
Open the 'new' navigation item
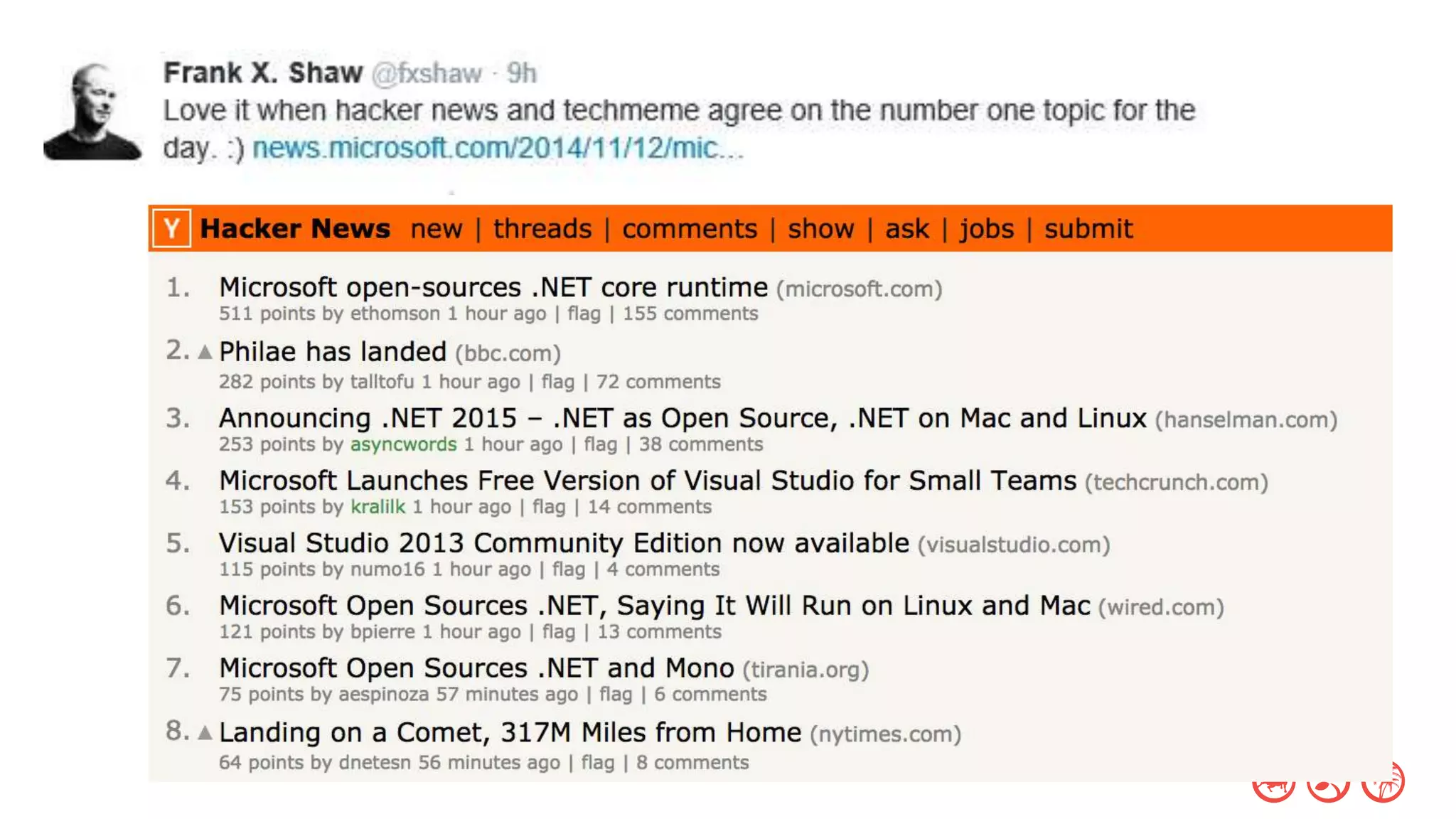(436, 229)
